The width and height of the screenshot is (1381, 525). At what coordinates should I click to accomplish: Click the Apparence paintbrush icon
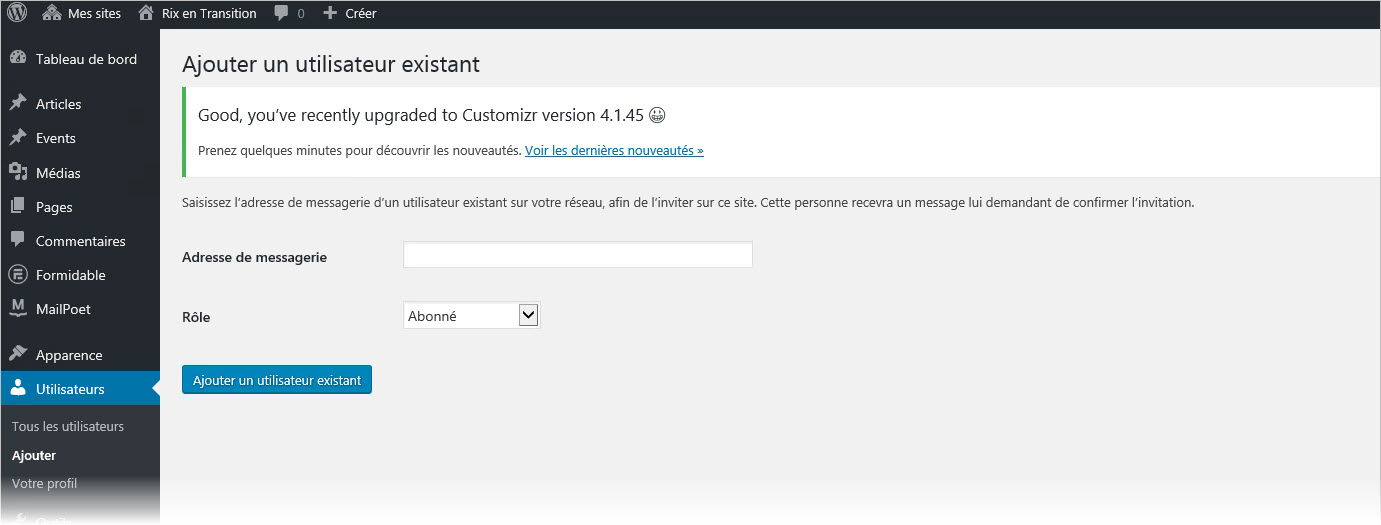(x=18, y=355)
